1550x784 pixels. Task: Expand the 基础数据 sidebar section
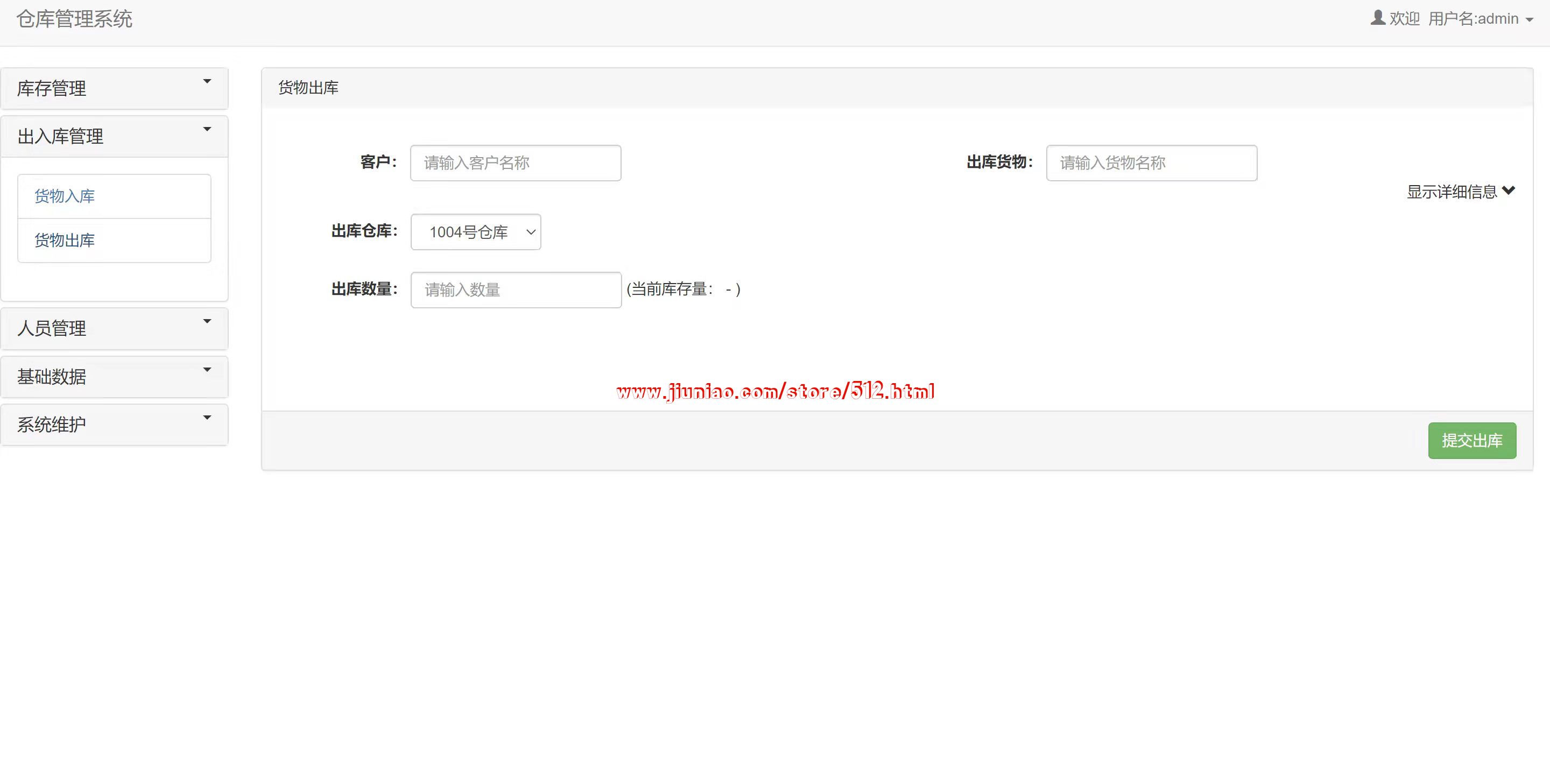coord(52,377)
